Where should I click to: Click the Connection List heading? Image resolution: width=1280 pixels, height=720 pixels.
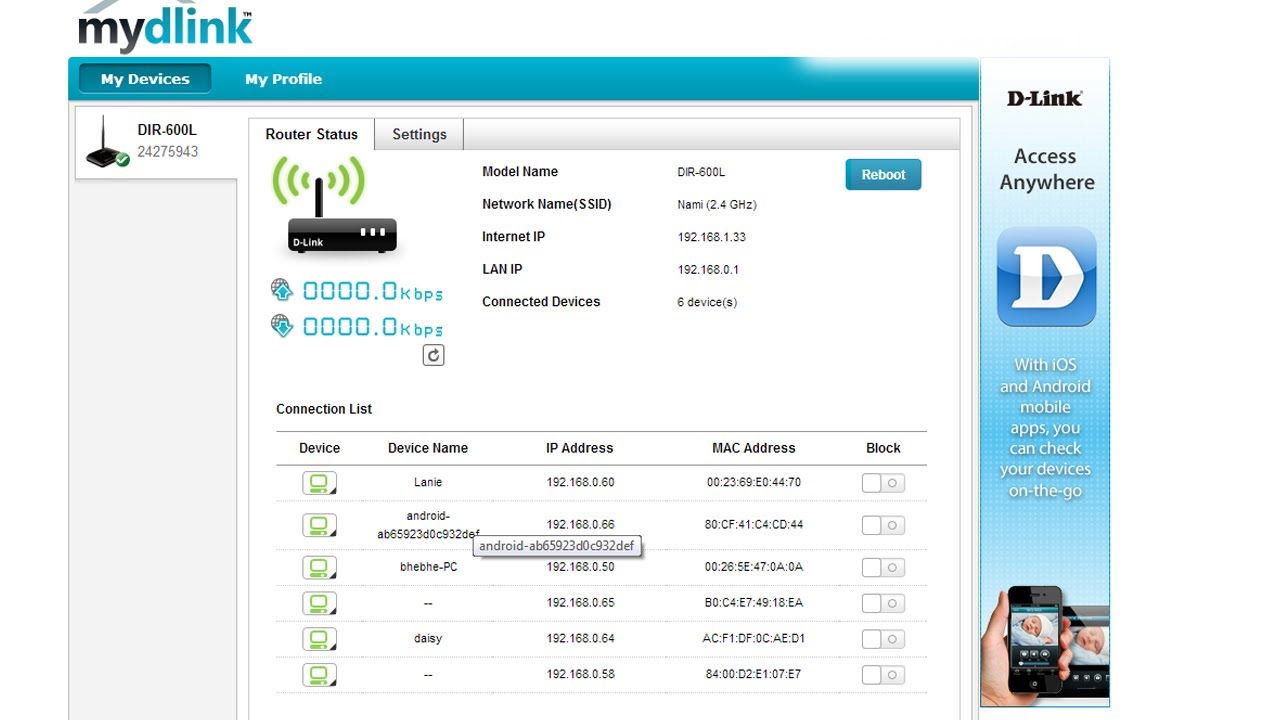324,409
